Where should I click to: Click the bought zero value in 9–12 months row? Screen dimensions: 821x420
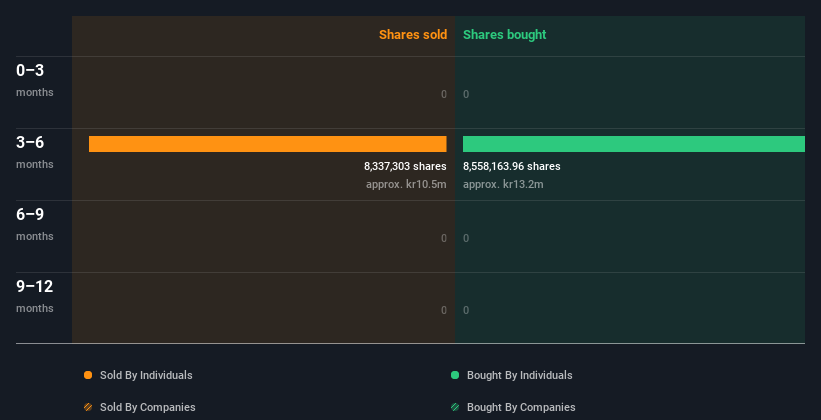coord(466,310)
